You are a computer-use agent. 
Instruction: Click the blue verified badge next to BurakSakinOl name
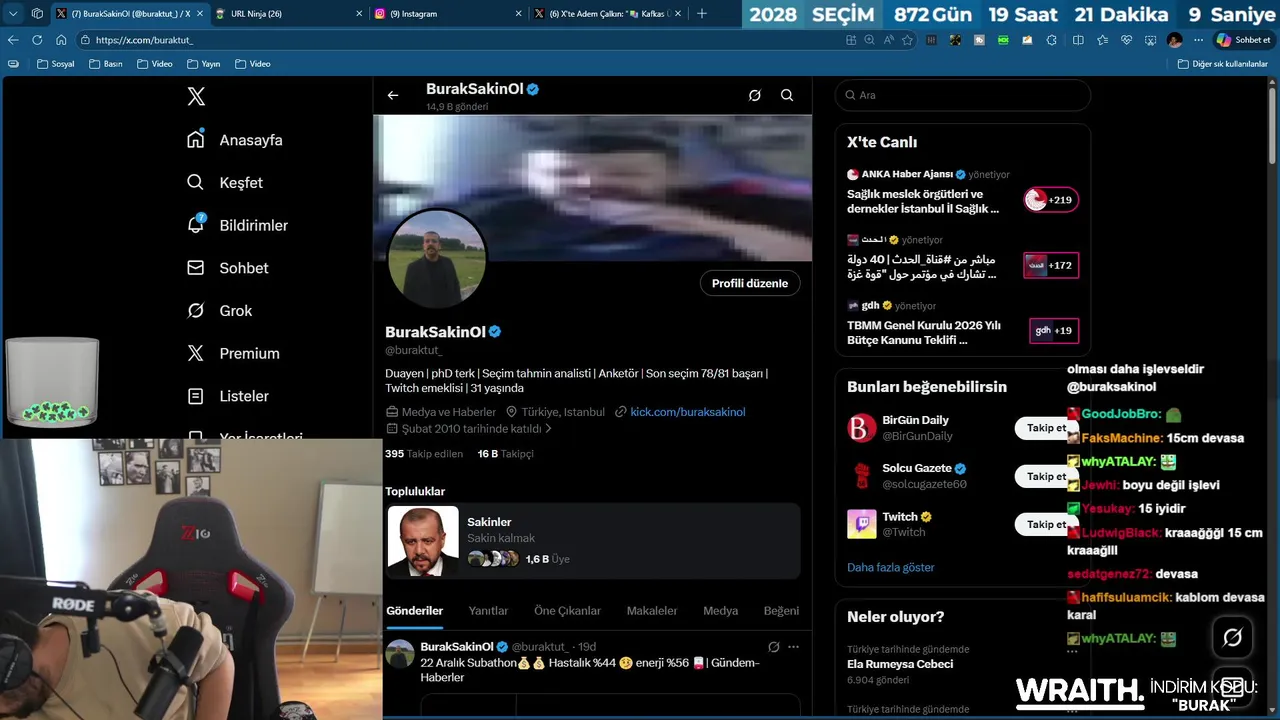point(495,332)
